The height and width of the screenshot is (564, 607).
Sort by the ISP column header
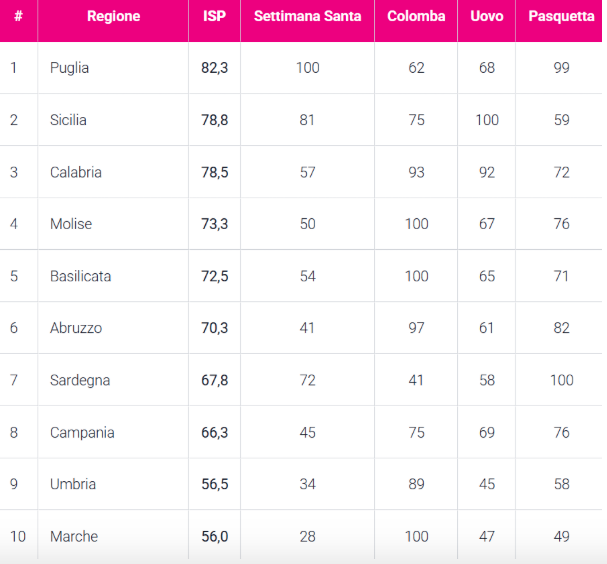click(x=214, y=17)
